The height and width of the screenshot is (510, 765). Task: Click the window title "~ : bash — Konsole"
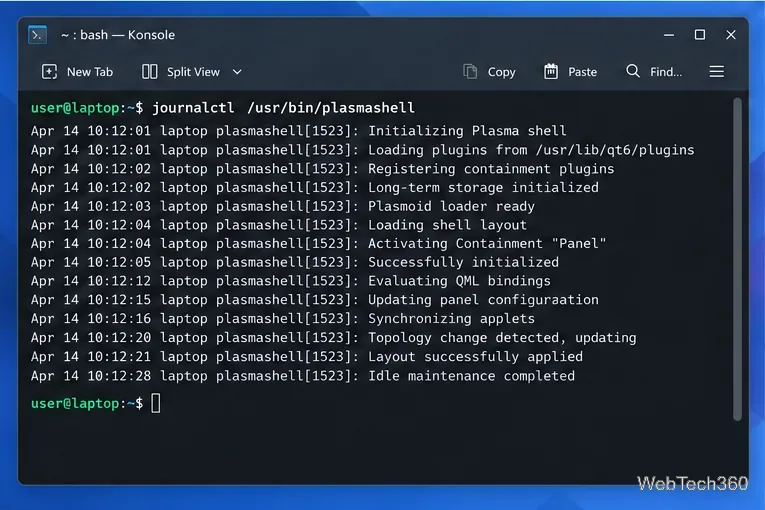pyautogui.click(x=118, y=35)
